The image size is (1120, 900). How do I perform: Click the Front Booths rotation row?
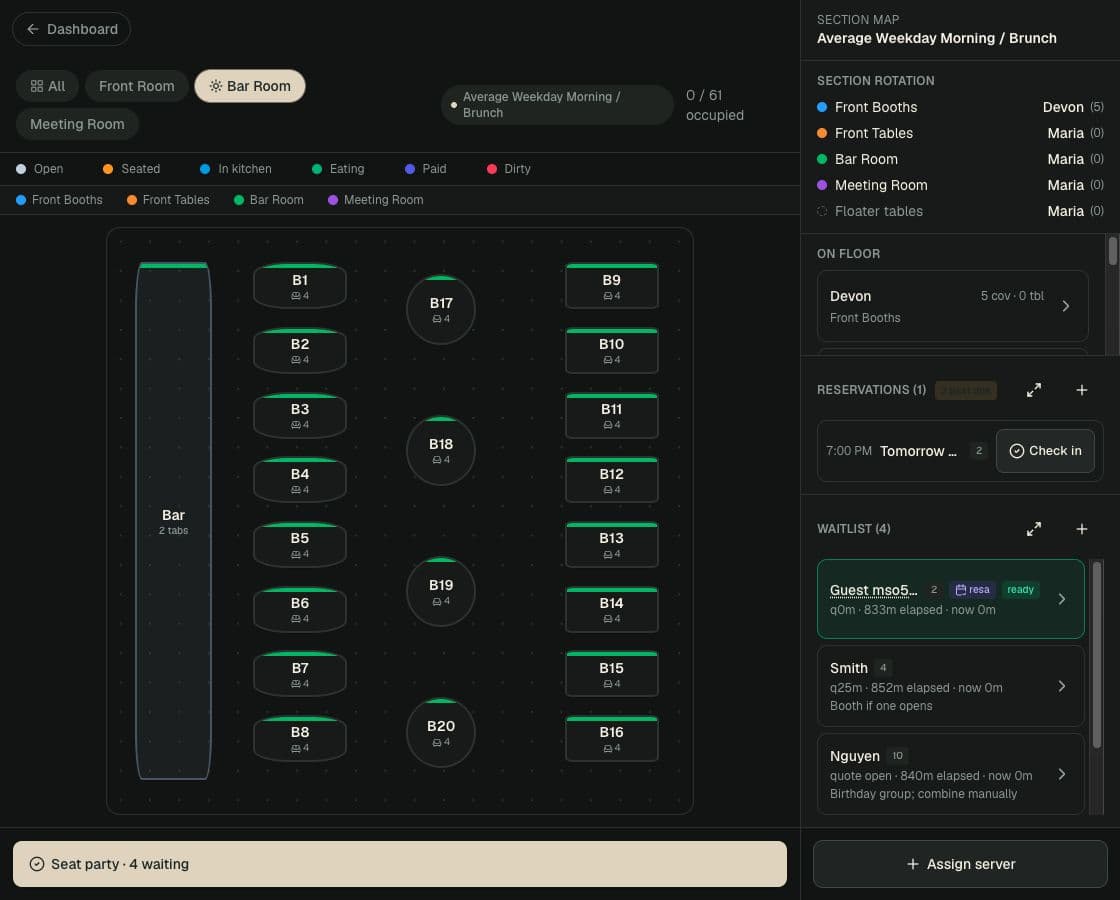[960, 107]
